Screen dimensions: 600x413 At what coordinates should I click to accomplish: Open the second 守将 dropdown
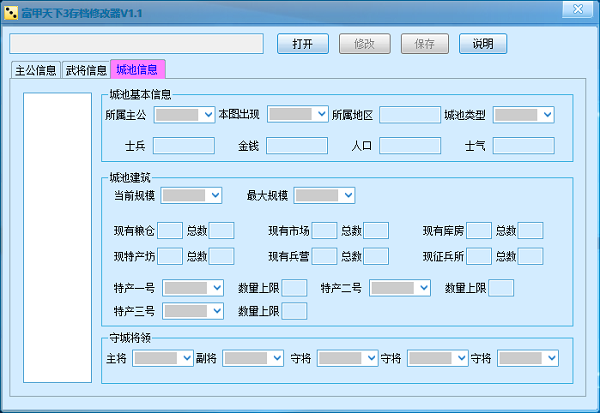[x=438, y=358]
